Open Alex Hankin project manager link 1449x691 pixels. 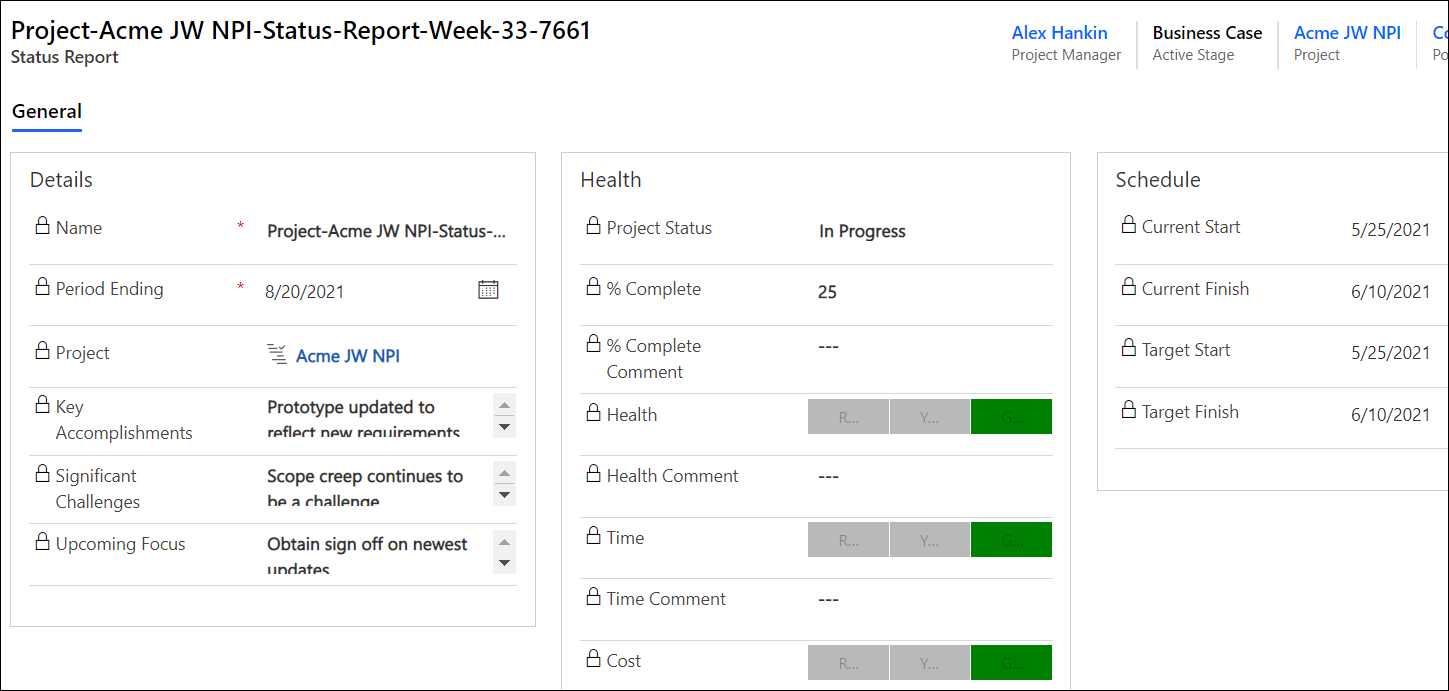coord(1059,33)
